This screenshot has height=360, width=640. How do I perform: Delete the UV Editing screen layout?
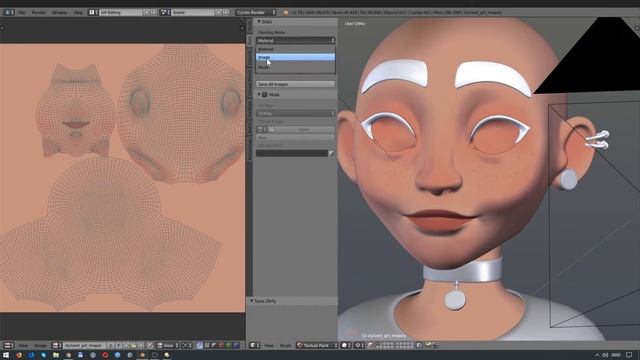[x=154, y=12]
